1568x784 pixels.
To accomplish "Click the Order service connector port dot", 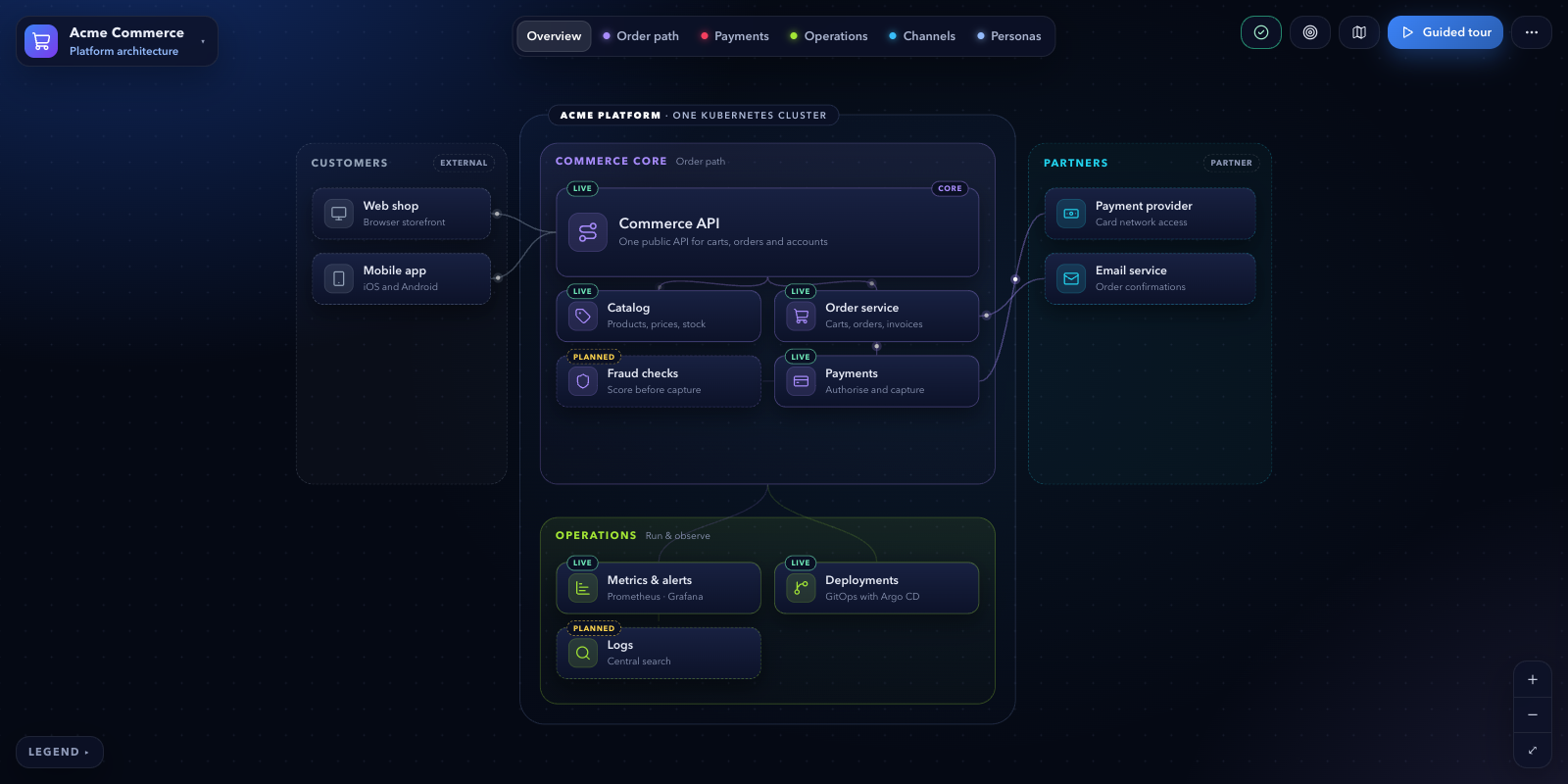I will pyautogui.click(x=986, y=316).
